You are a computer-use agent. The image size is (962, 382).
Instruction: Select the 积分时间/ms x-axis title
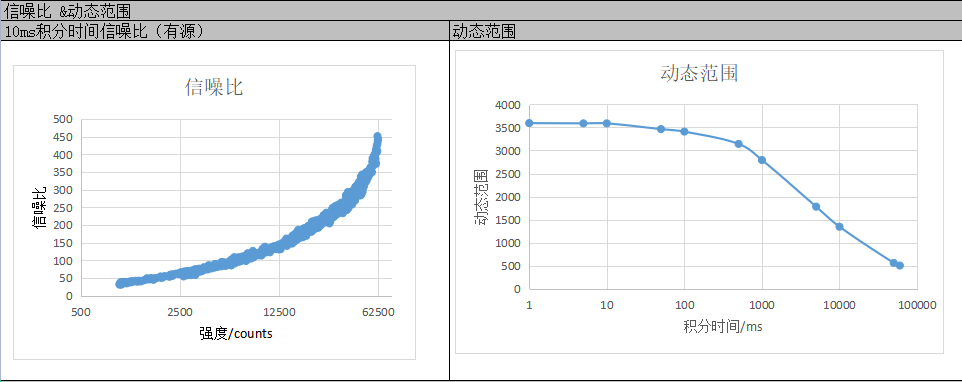coord(723,326)
